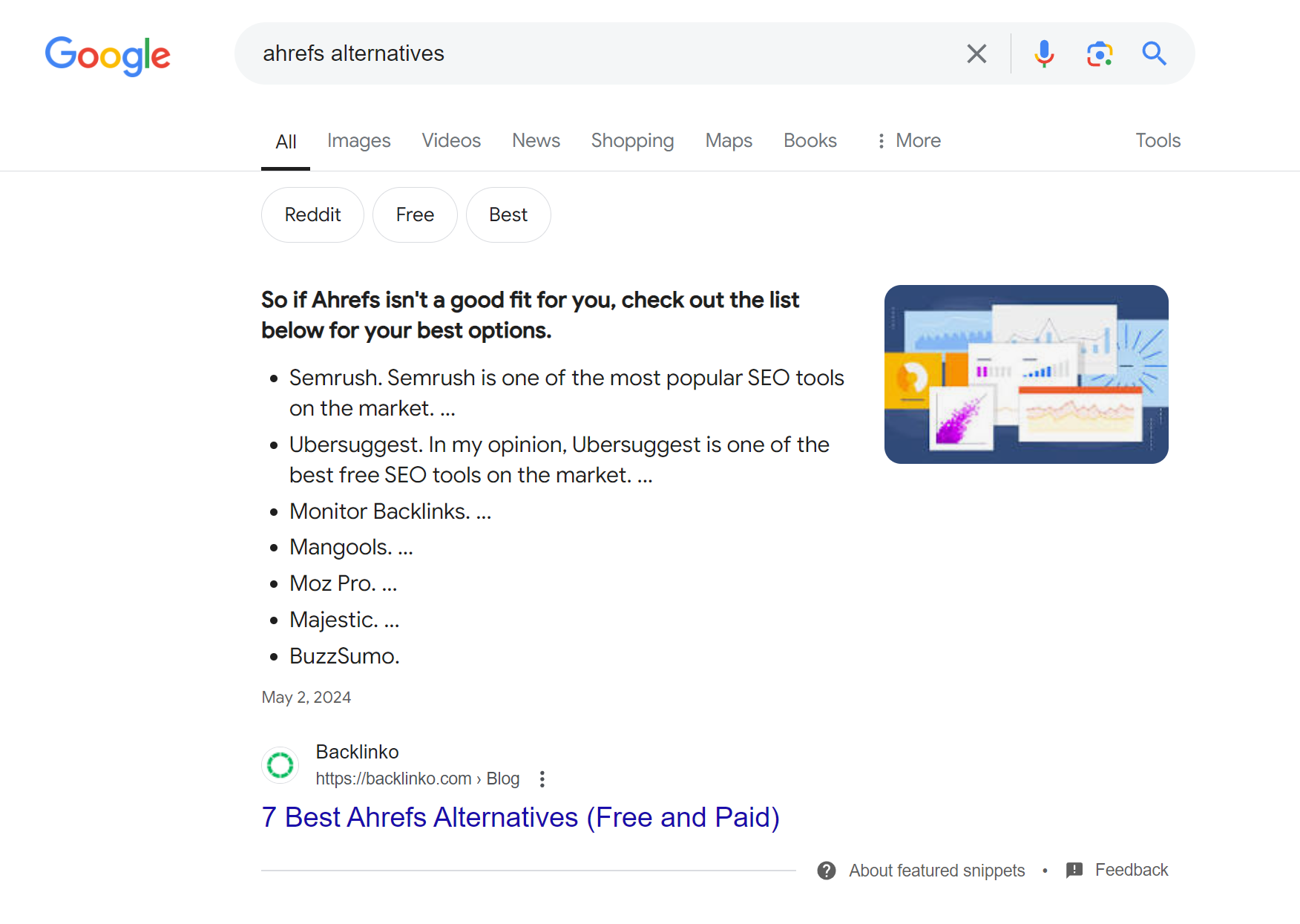Open the Tools filter options
Image resolution: width=1300 pixels, height=924 pixels.
tap(1158, 140)
